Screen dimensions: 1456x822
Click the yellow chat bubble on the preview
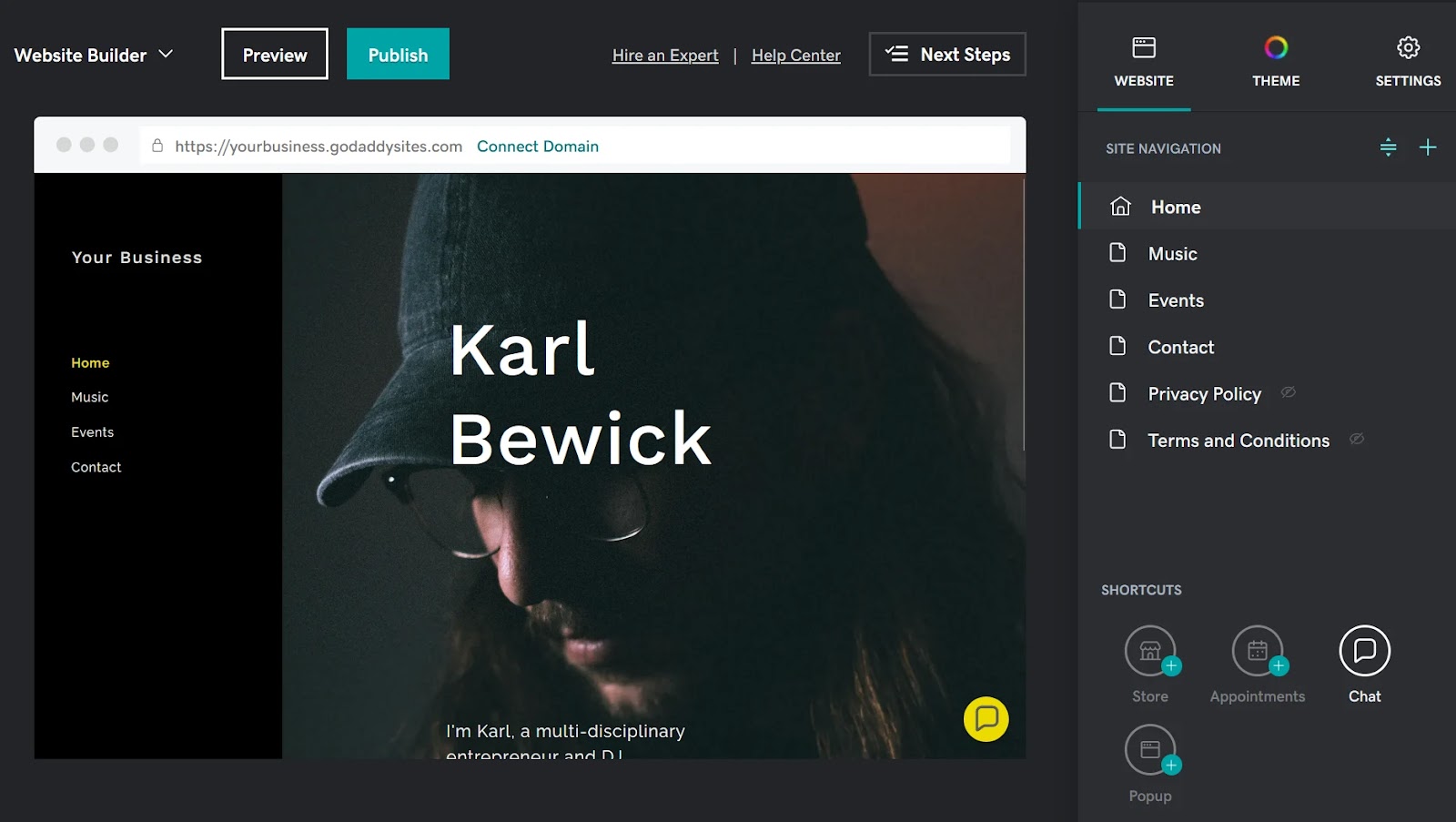986,719
